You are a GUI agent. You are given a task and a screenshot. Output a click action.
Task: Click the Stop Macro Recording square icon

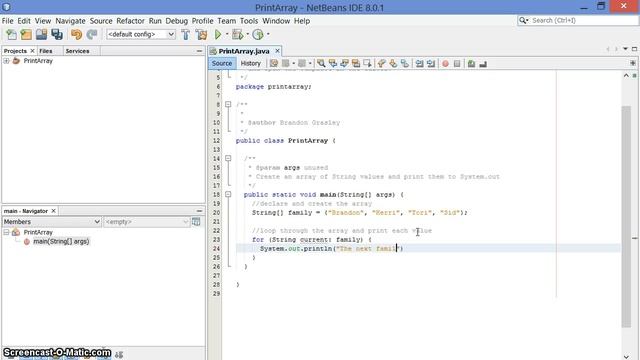[457, 63]
